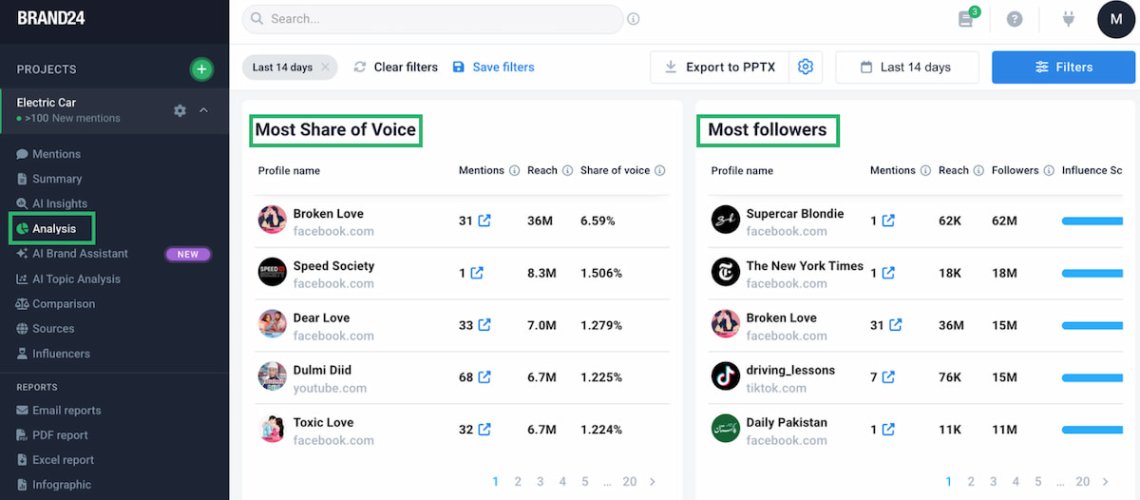Go to page 20 in Share of Voice

(x=630, y=481)
